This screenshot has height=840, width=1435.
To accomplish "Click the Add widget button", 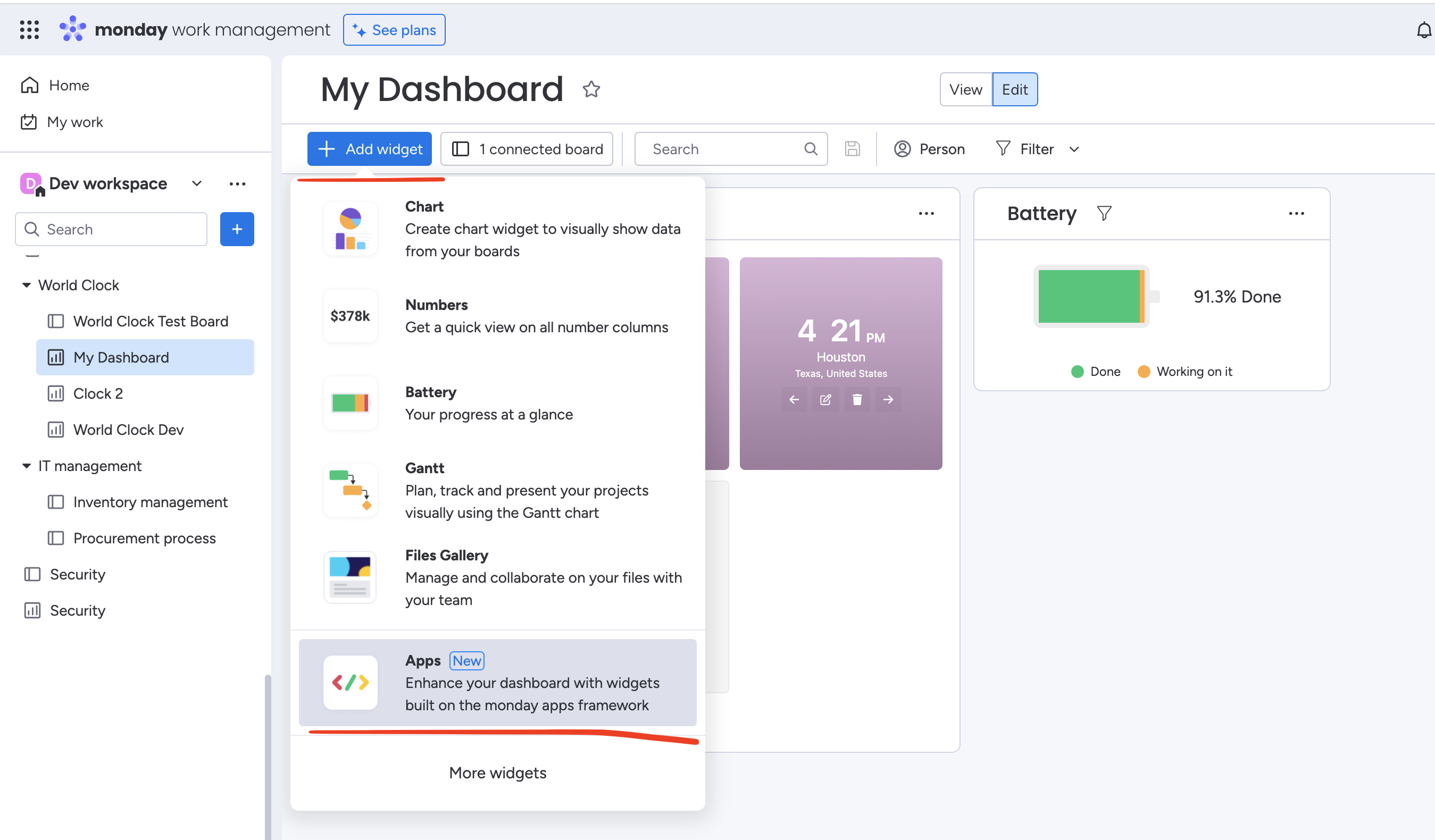I will point(370,149).
